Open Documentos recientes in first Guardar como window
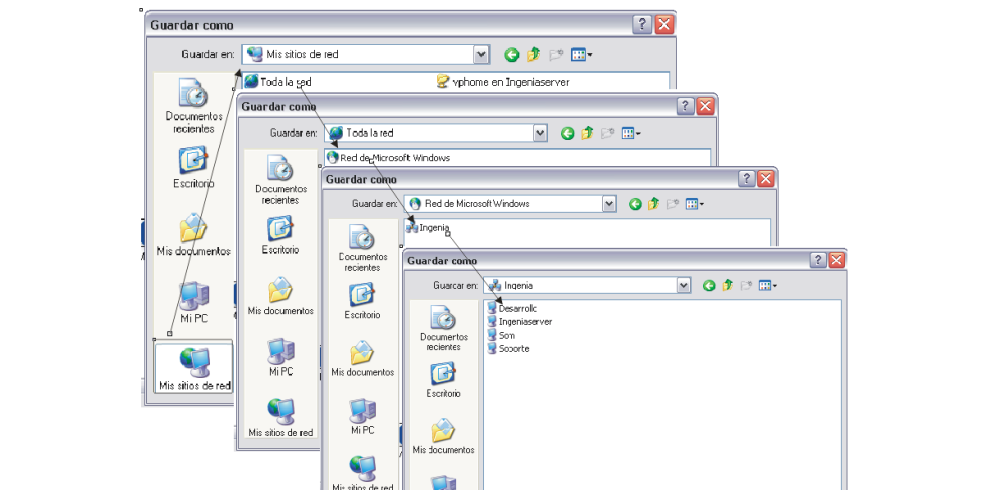The height and width of the screenshot is (490, 991). (x=194, y=106)
